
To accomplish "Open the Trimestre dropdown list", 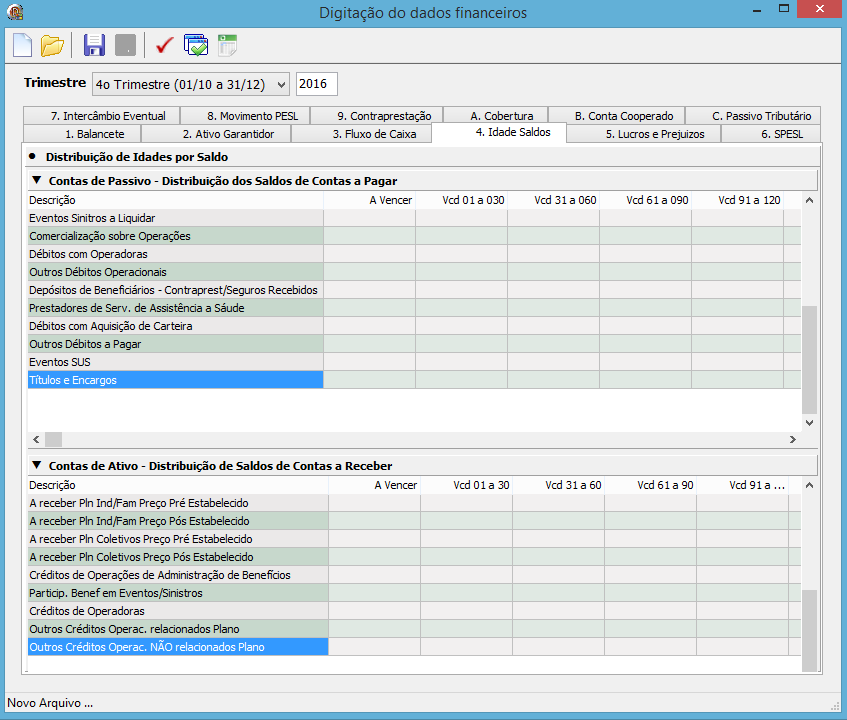I will tap(191, 84).
